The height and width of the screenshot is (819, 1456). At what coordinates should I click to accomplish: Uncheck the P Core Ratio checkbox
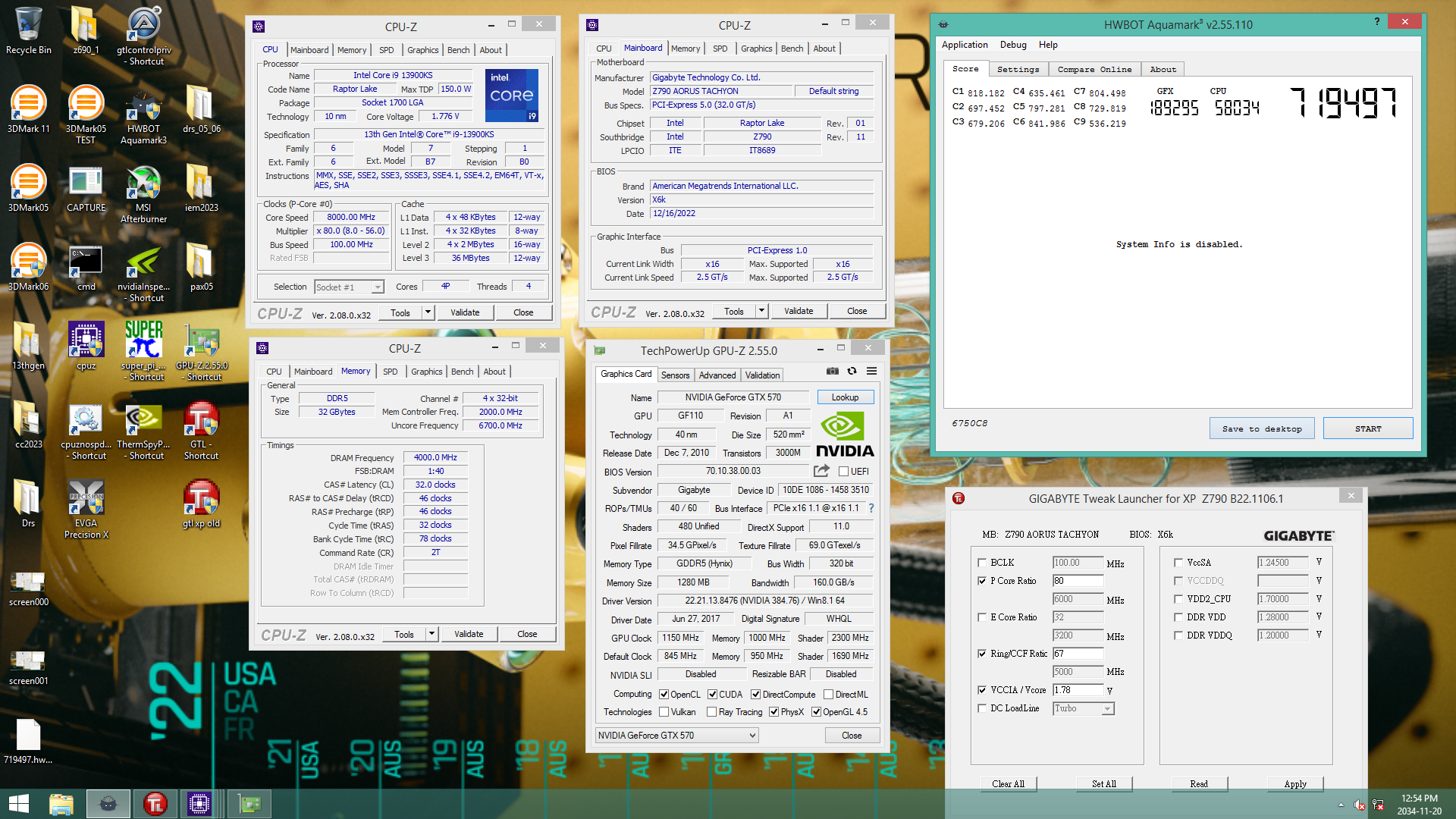[982, 581]
